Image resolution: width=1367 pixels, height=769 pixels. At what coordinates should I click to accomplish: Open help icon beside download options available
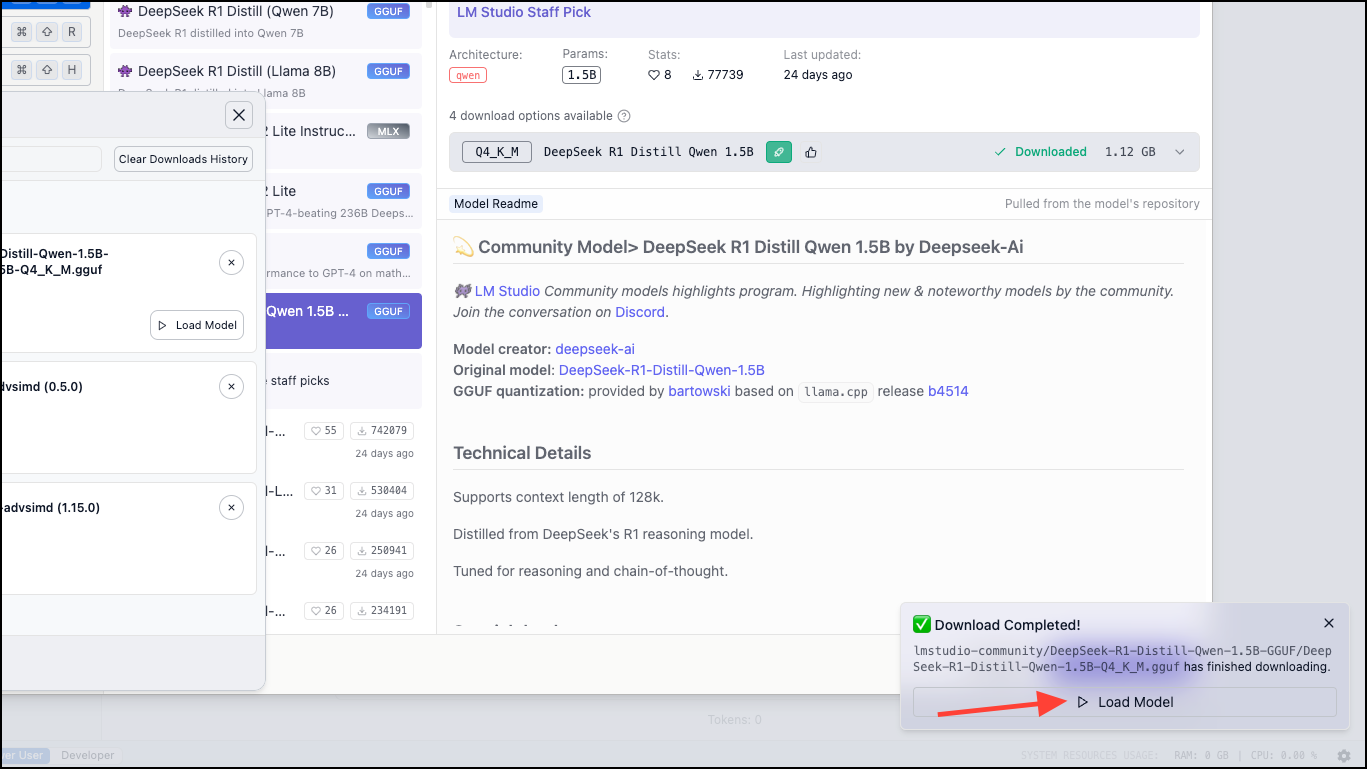(624, 116)
